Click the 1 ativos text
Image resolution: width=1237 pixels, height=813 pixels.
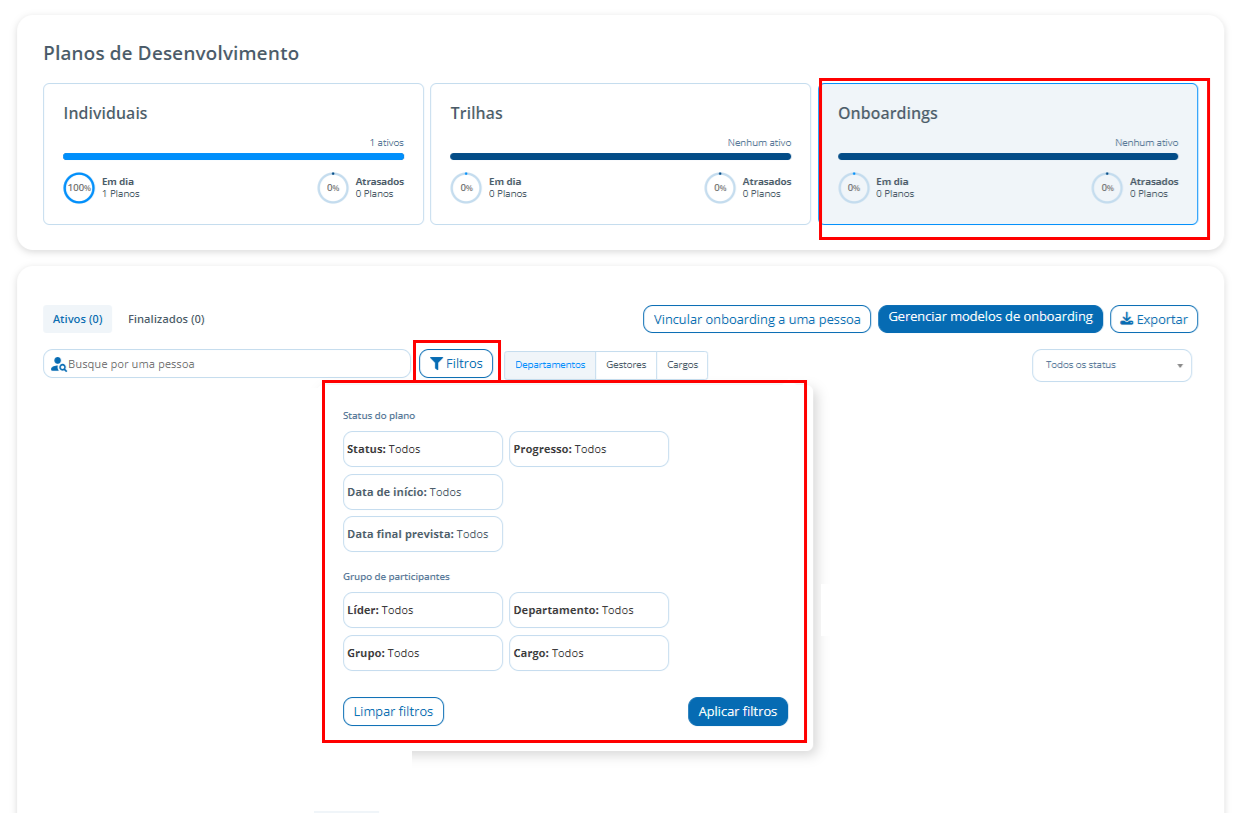[x=387, y=143]
